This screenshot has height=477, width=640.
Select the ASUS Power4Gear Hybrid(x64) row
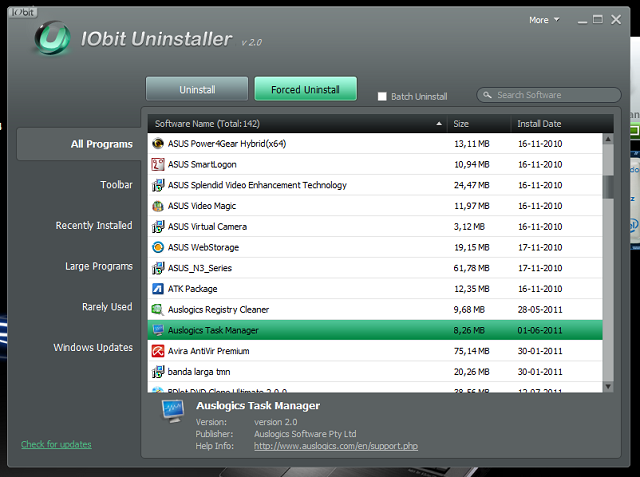click(375, 144)
